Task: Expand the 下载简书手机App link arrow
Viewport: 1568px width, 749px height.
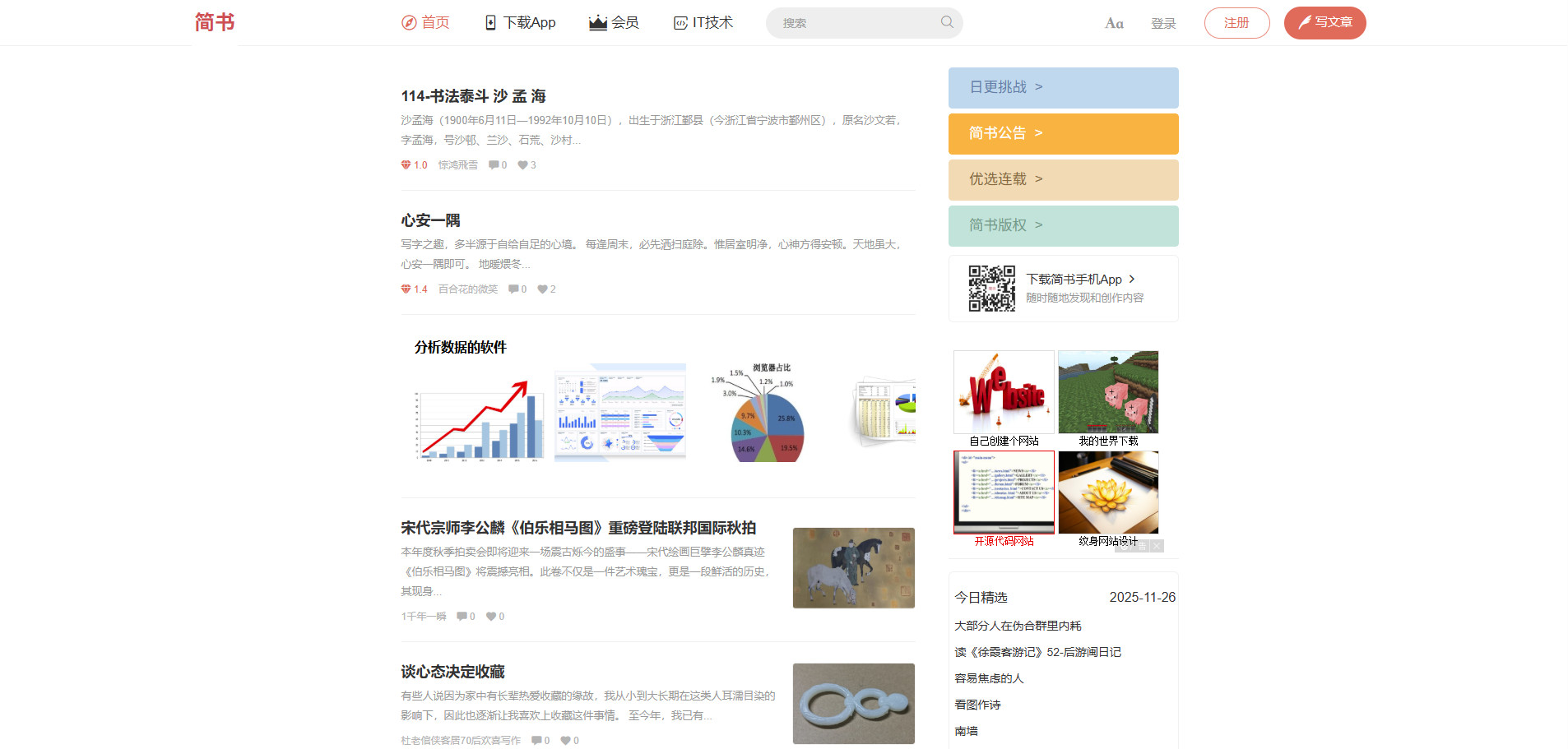Action: [x=1132, y=280]
